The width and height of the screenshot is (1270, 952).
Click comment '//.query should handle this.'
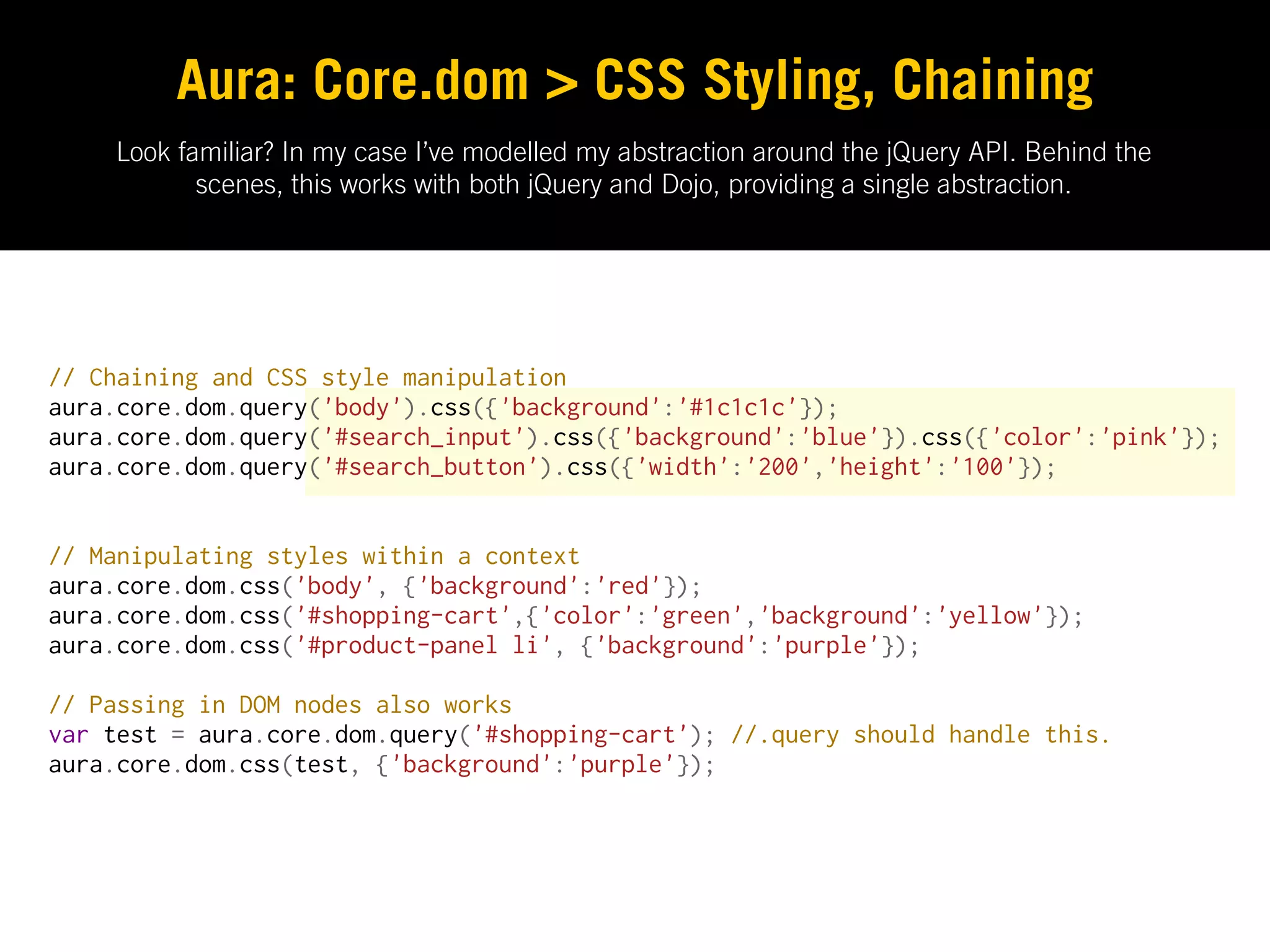tap(920, 735)
